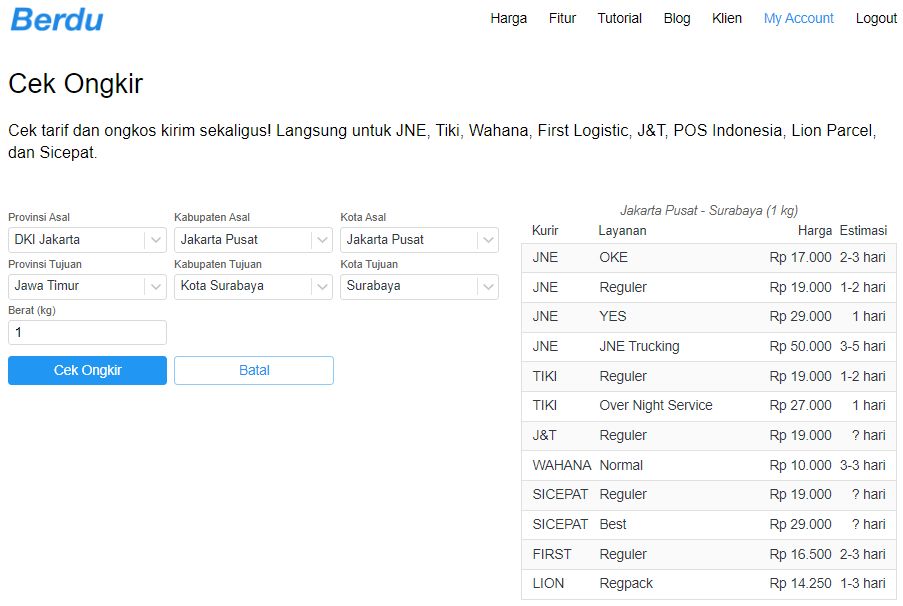Open the Harga menu item
The image size is (903, 606).
[509, 18]
